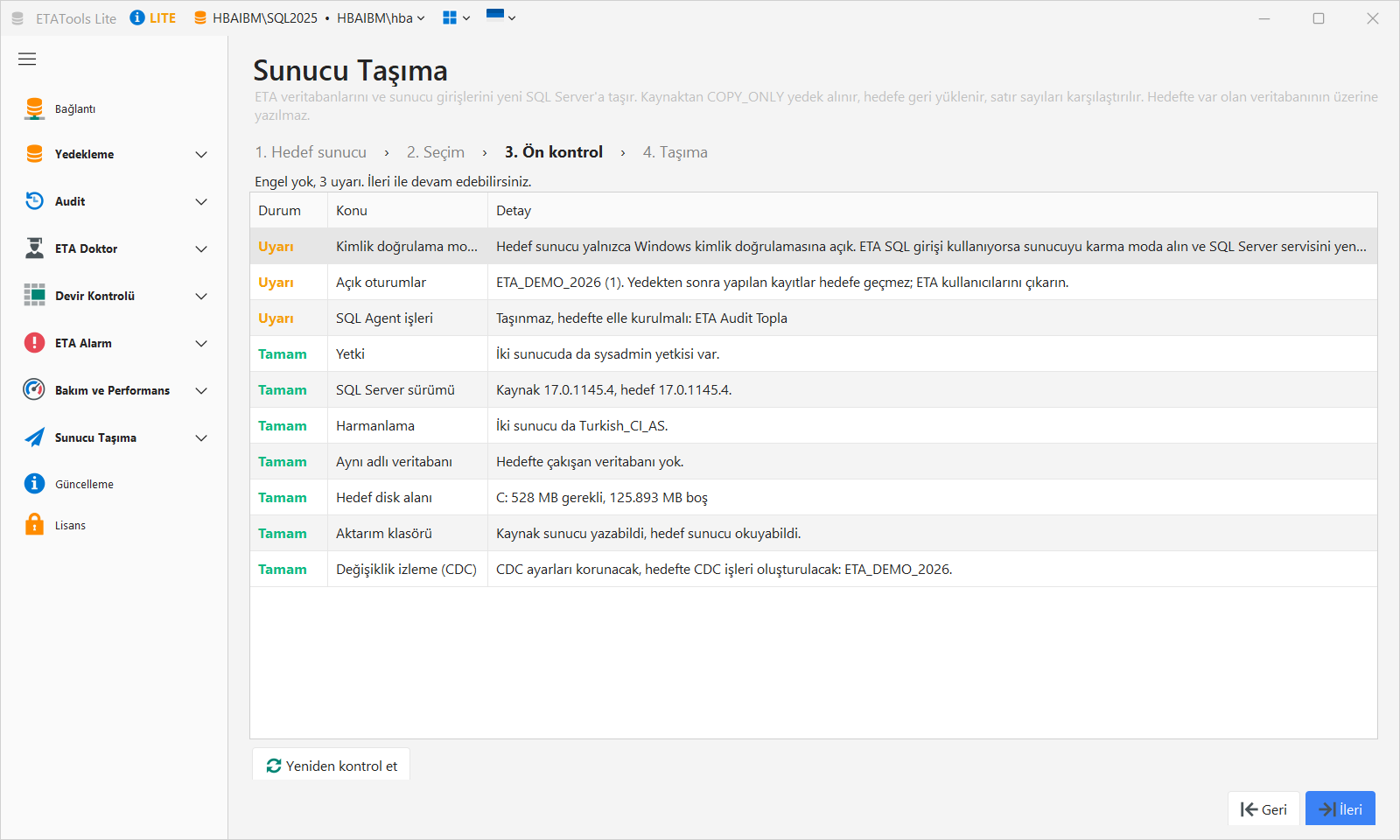The height and width of the screenshot is (840, 1400).
Task: Click the orange server icon beside HBAIBM\SQL2025
Action: point(200,18)
